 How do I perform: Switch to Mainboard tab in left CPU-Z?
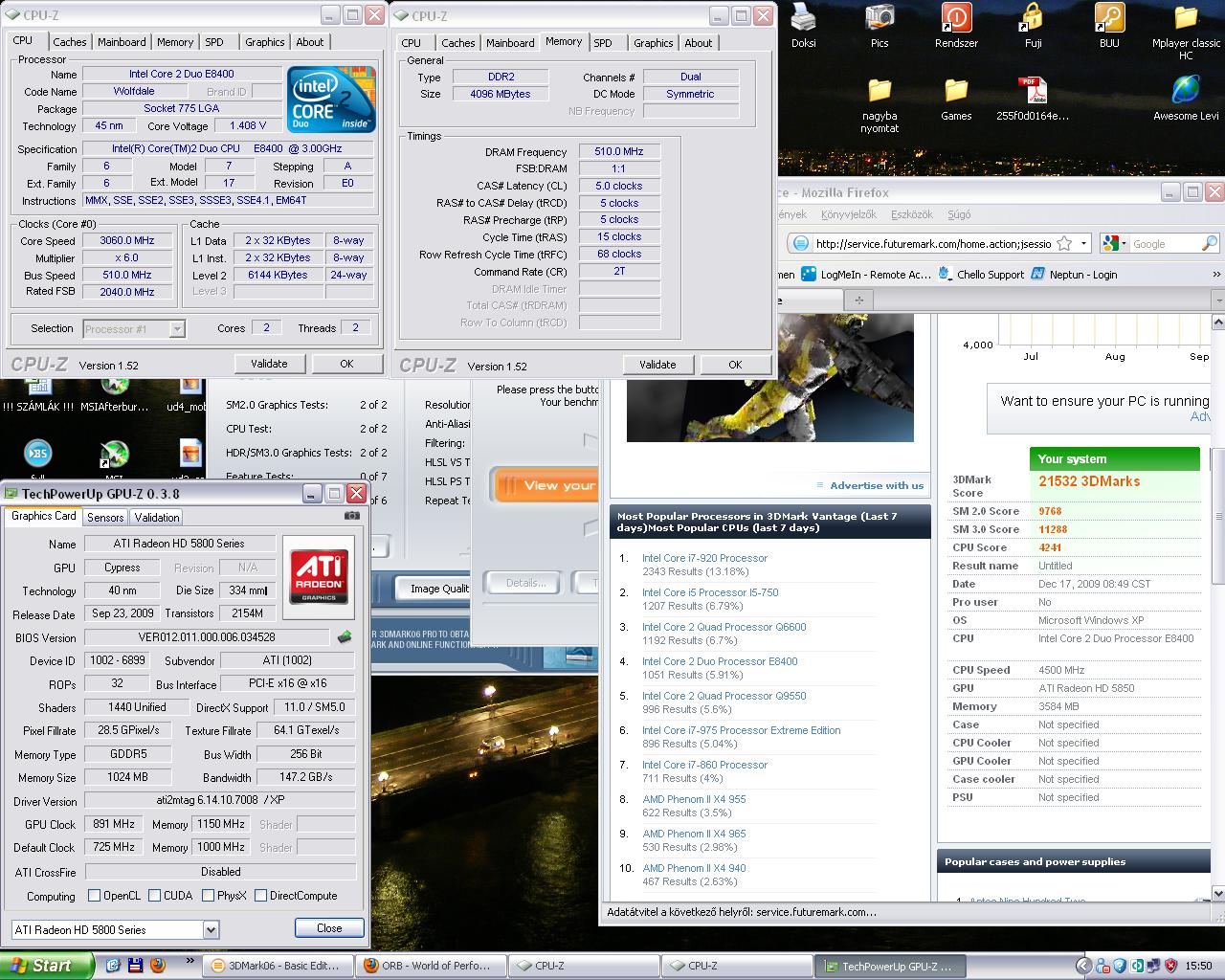pos(122,42)
